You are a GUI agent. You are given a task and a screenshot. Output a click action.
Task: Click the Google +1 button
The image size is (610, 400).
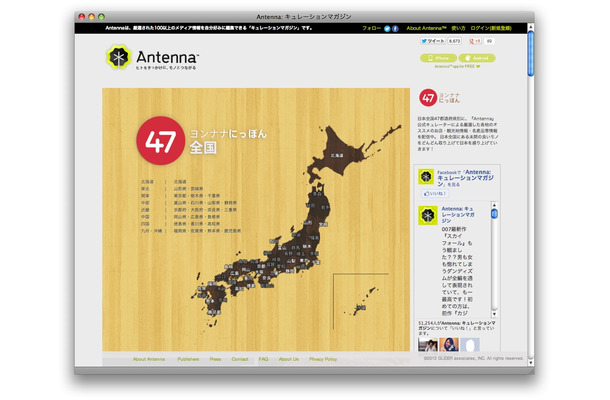475,41
